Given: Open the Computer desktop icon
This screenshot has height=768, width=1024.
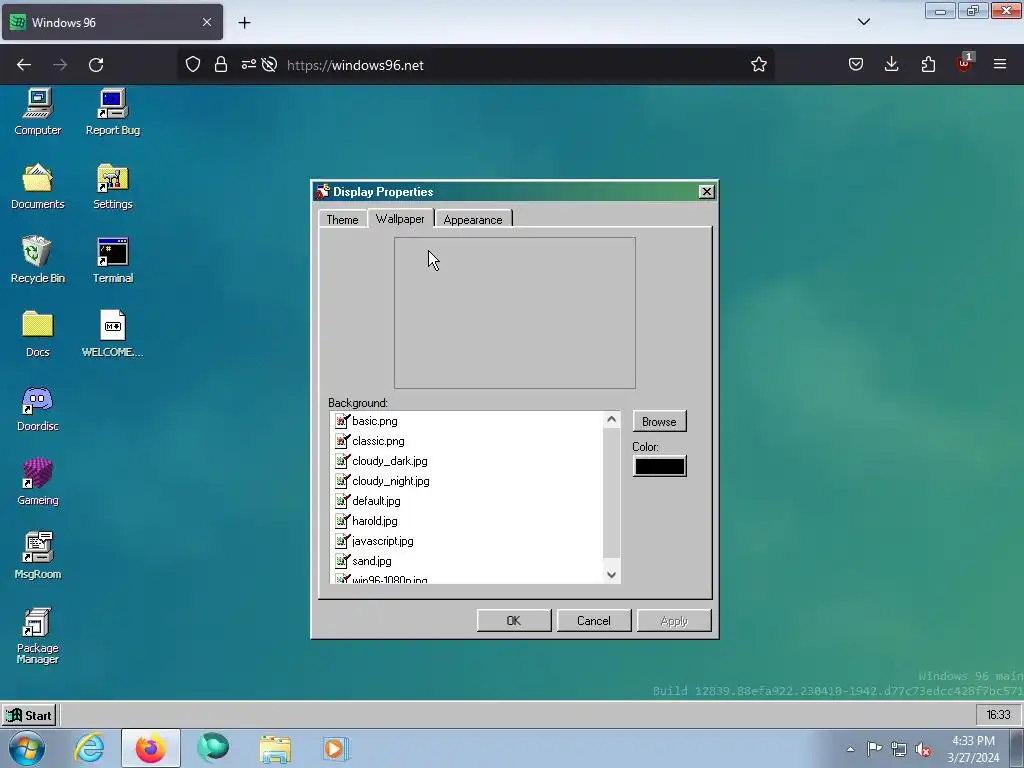Looking at the screenshot, I should click(x=38, y=112).
